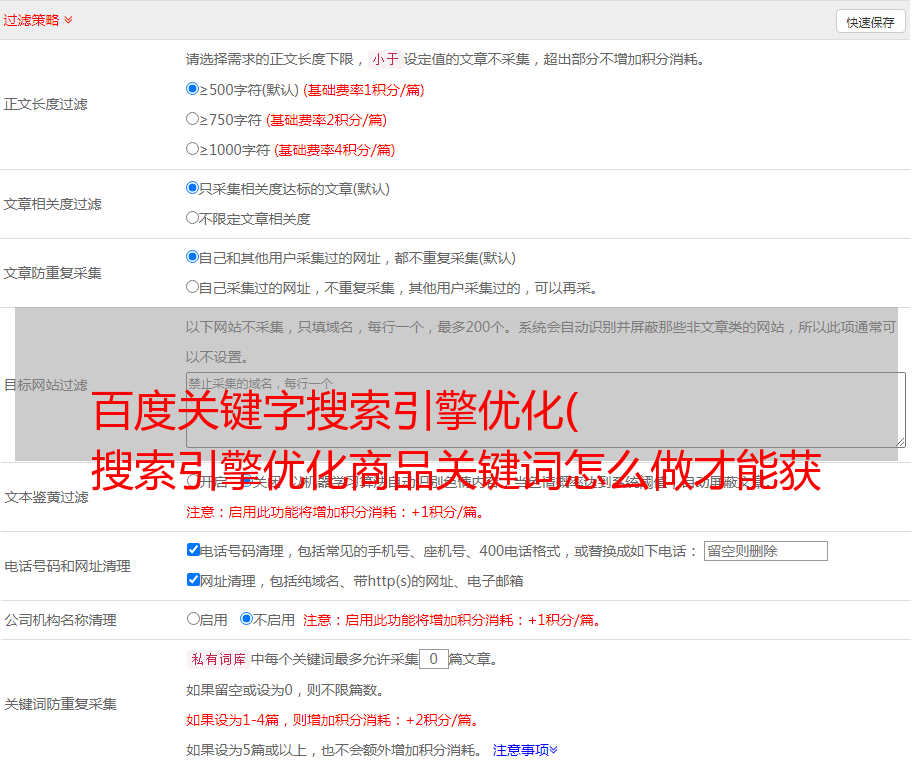Click the red (基础费率2积分/篇) note
The image size is (912, 768).
[326, 120]
